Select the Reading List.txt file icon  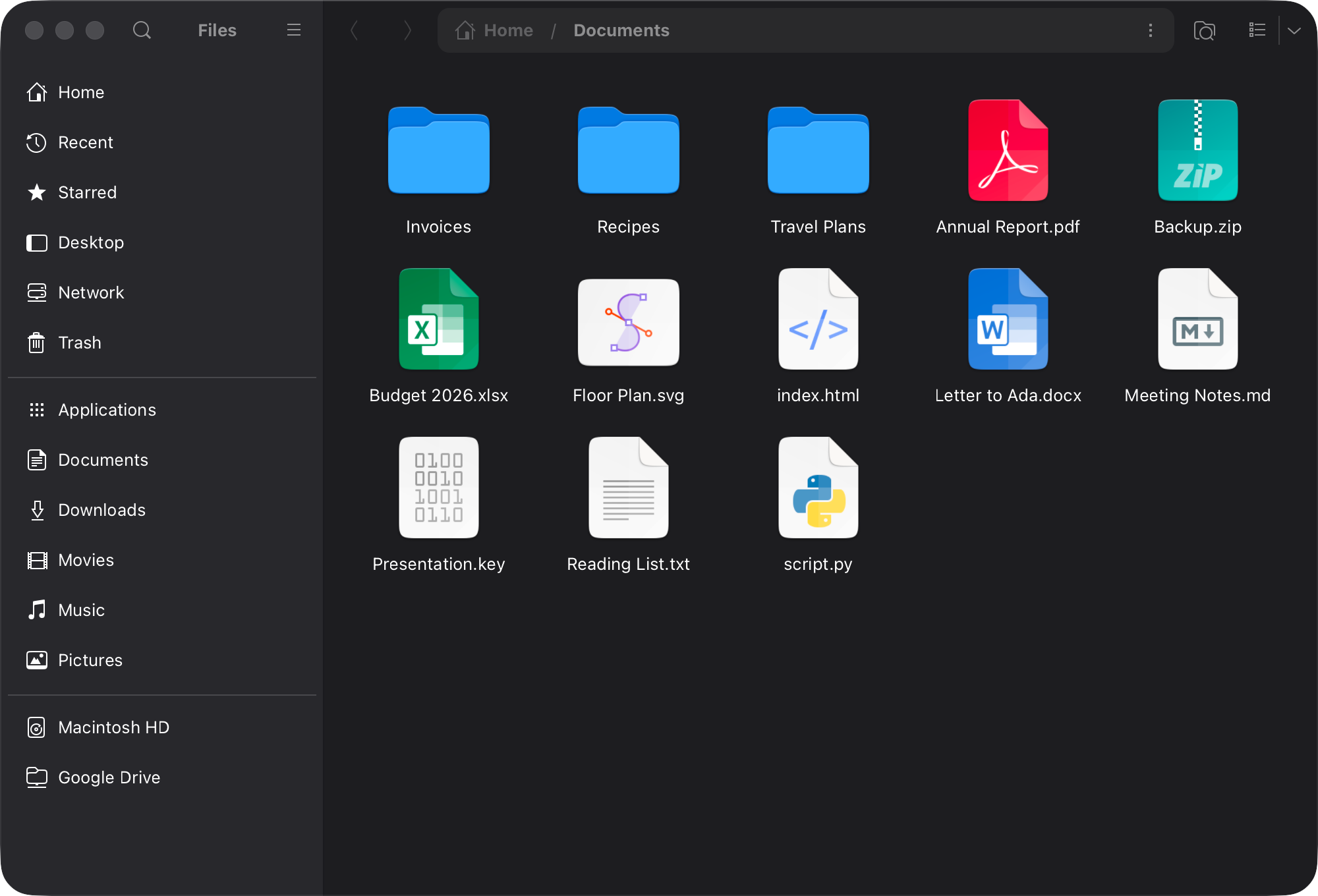pos(629,488)
